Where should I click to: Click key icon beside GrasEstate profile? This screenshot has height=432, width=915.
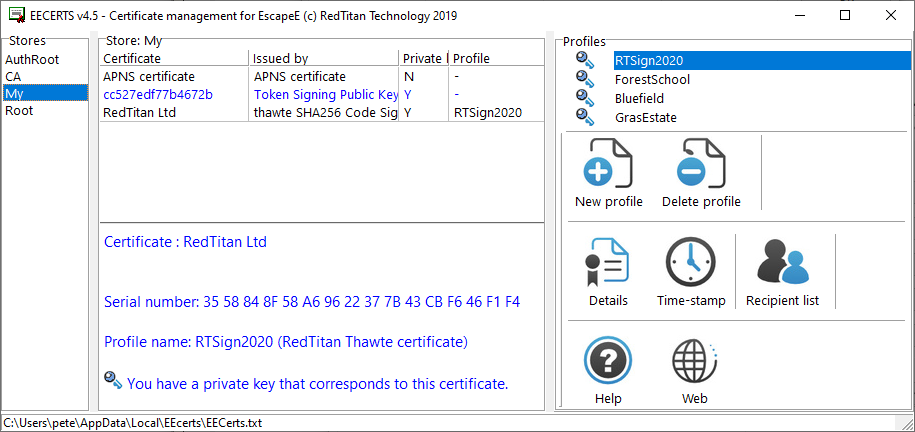(585, 117)
